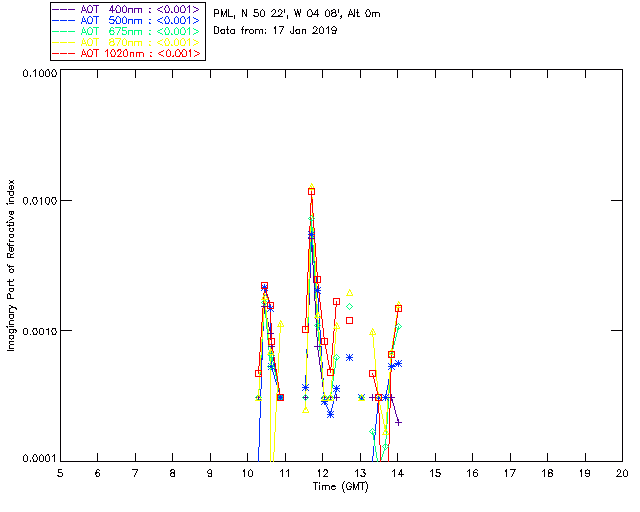Click the purple plus marker at time 14
640x512 pixels.
(x=399, y=423)
